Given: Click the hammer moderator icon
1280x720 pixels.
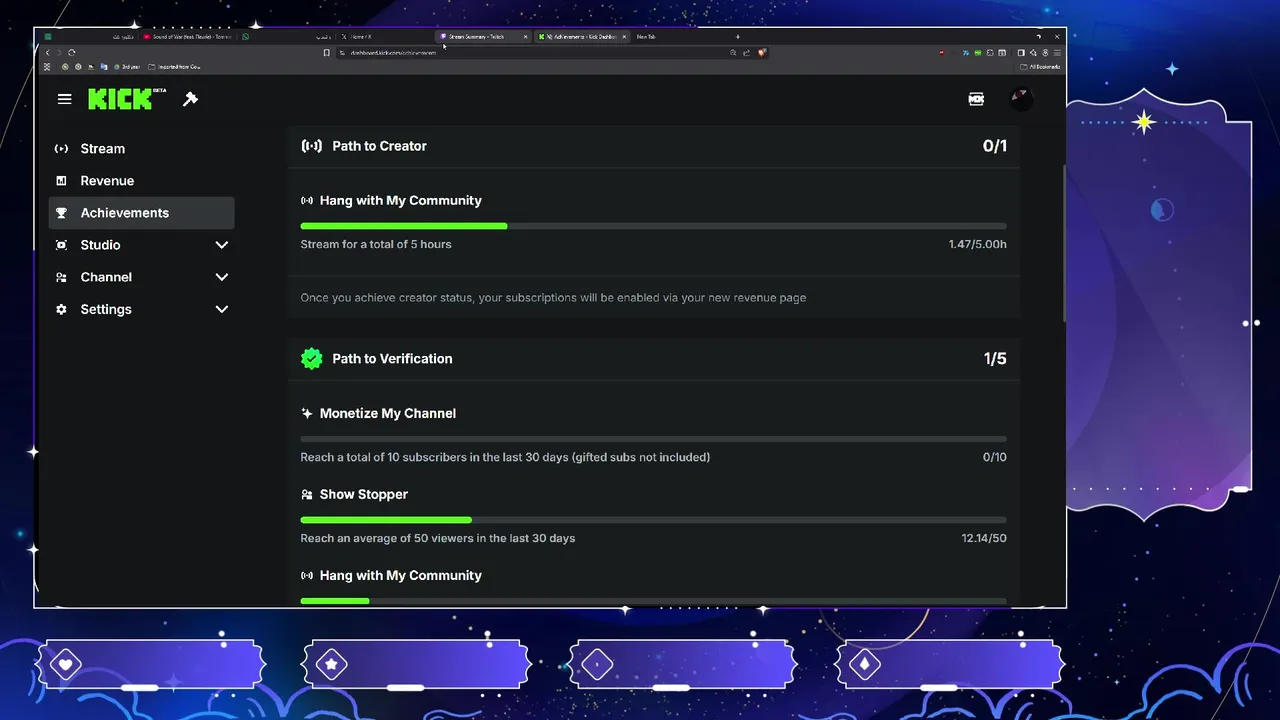Looking at the screenshot, I should (x=190, y=99).
